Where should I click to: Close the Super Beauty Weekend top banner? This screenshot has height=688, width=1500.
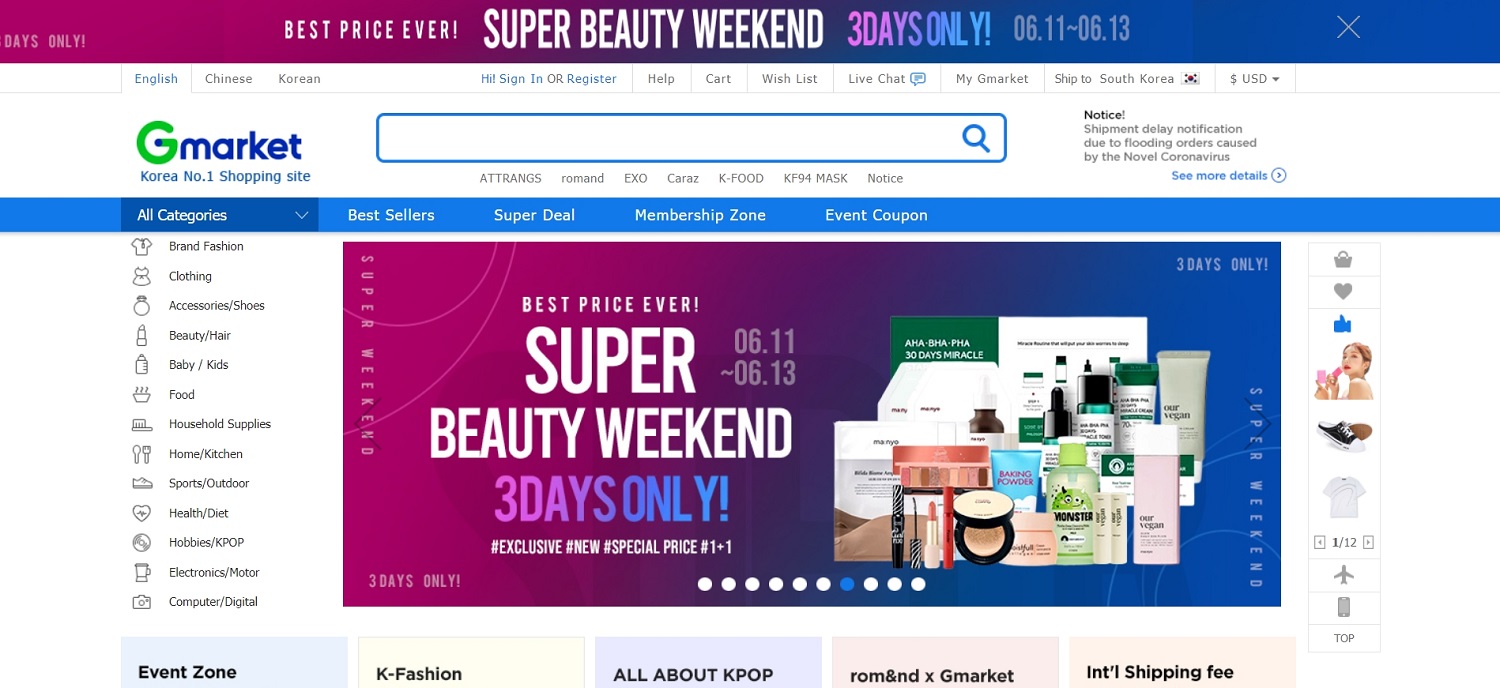click(1348, 27)
